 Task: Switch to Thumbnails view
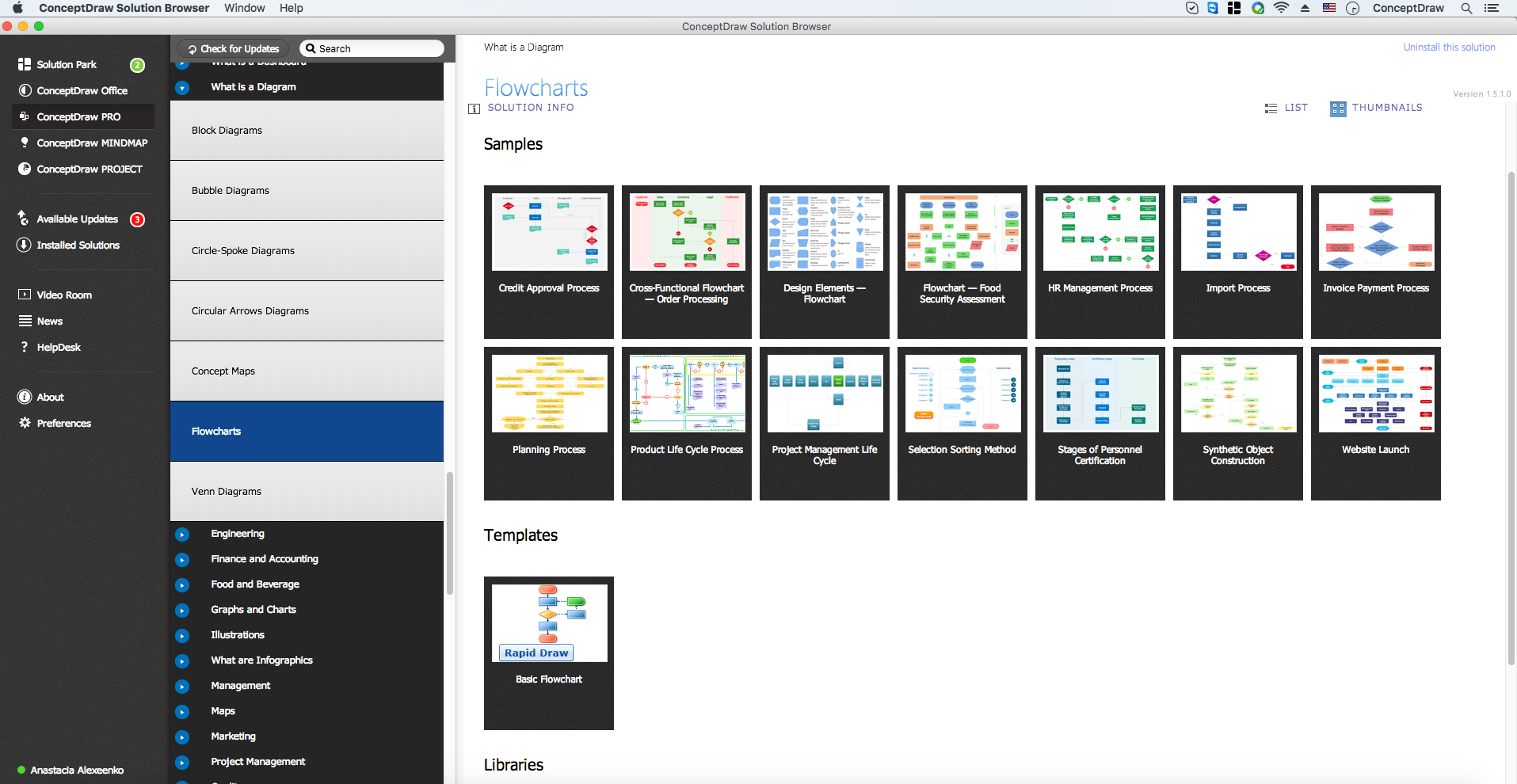[1376, 108]
